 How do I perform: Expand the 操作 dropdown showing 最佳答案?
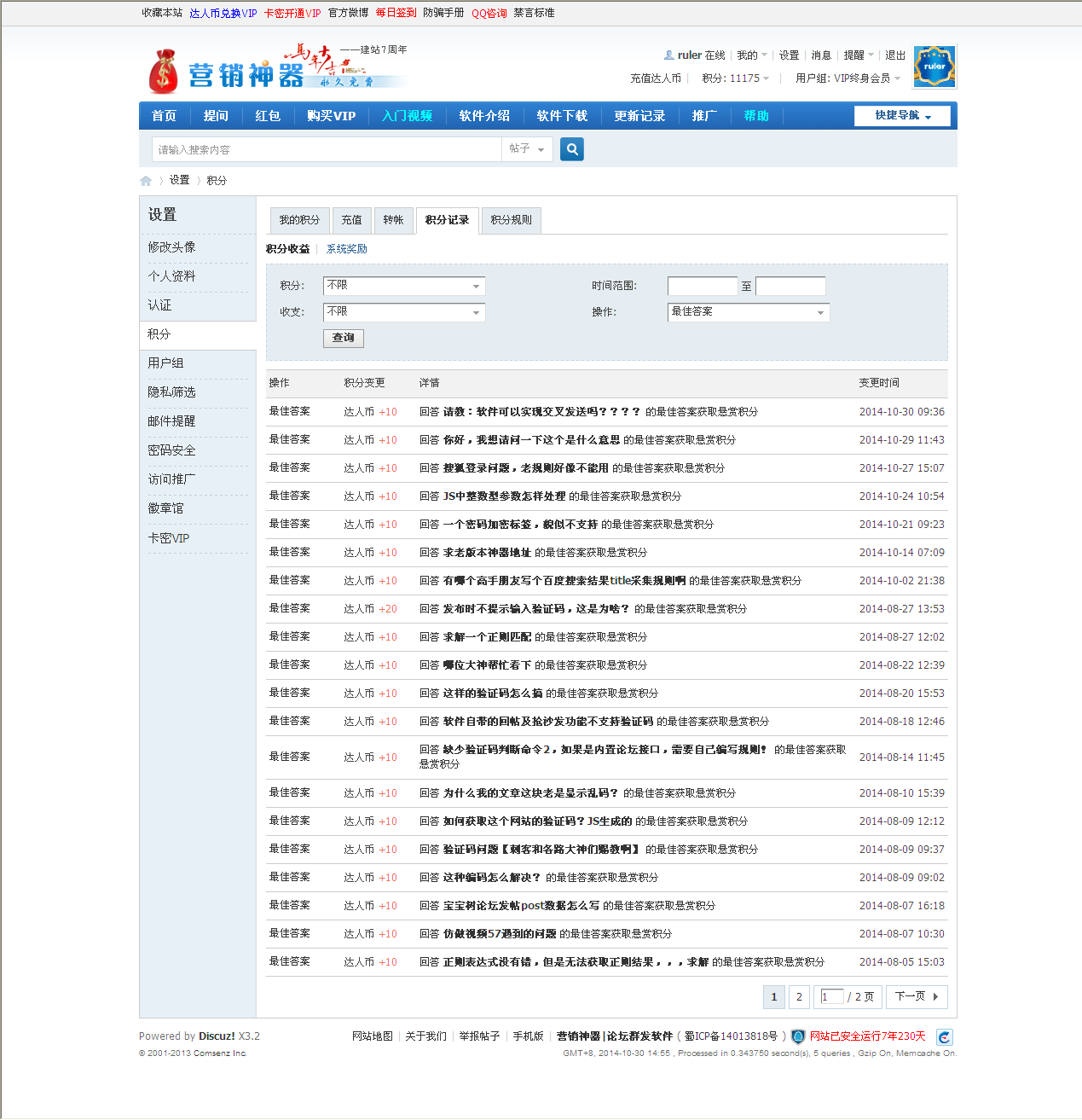tap(748, 312)
